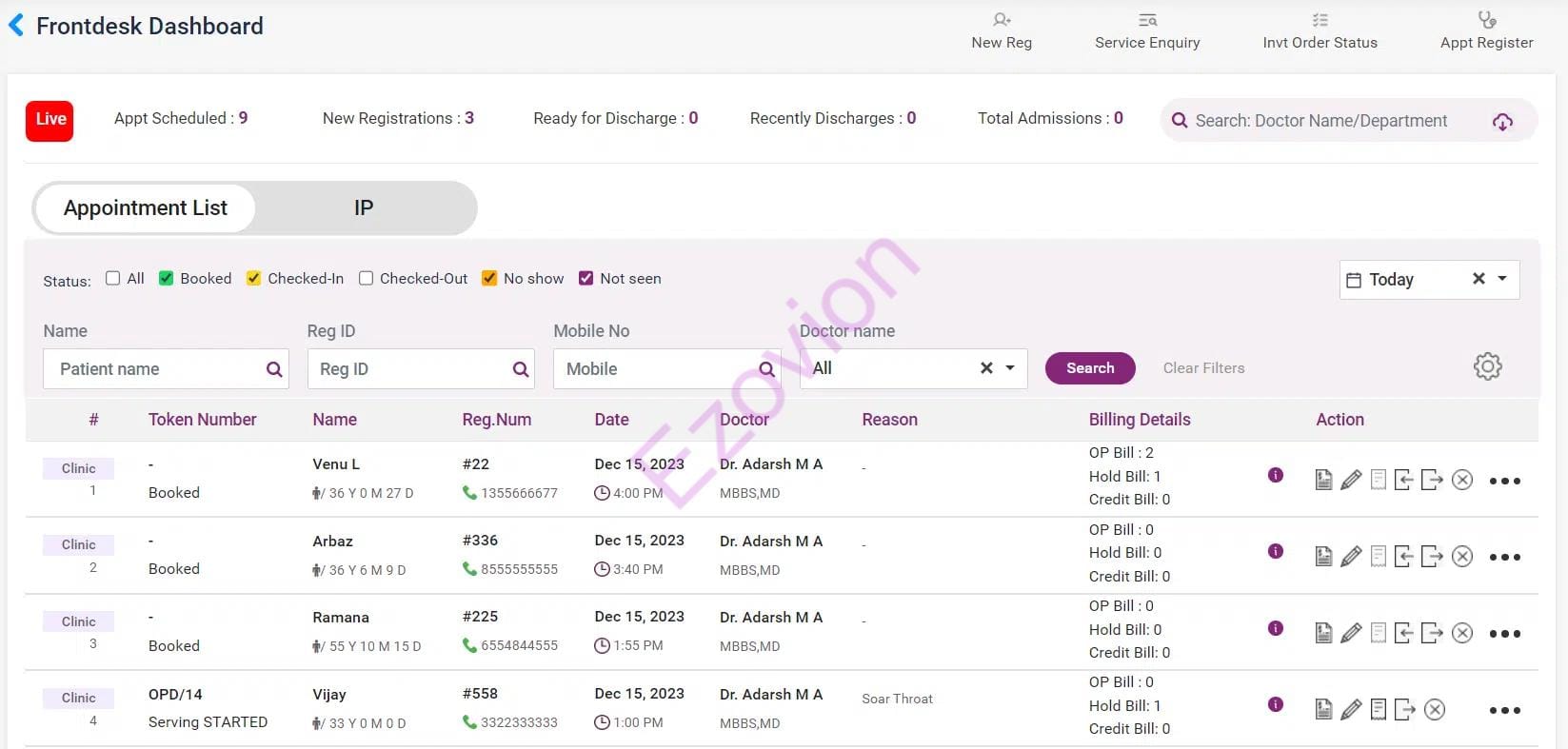Select the Appointment List tab
This screenshot has width=1568, height=749.
pos(146,207)
